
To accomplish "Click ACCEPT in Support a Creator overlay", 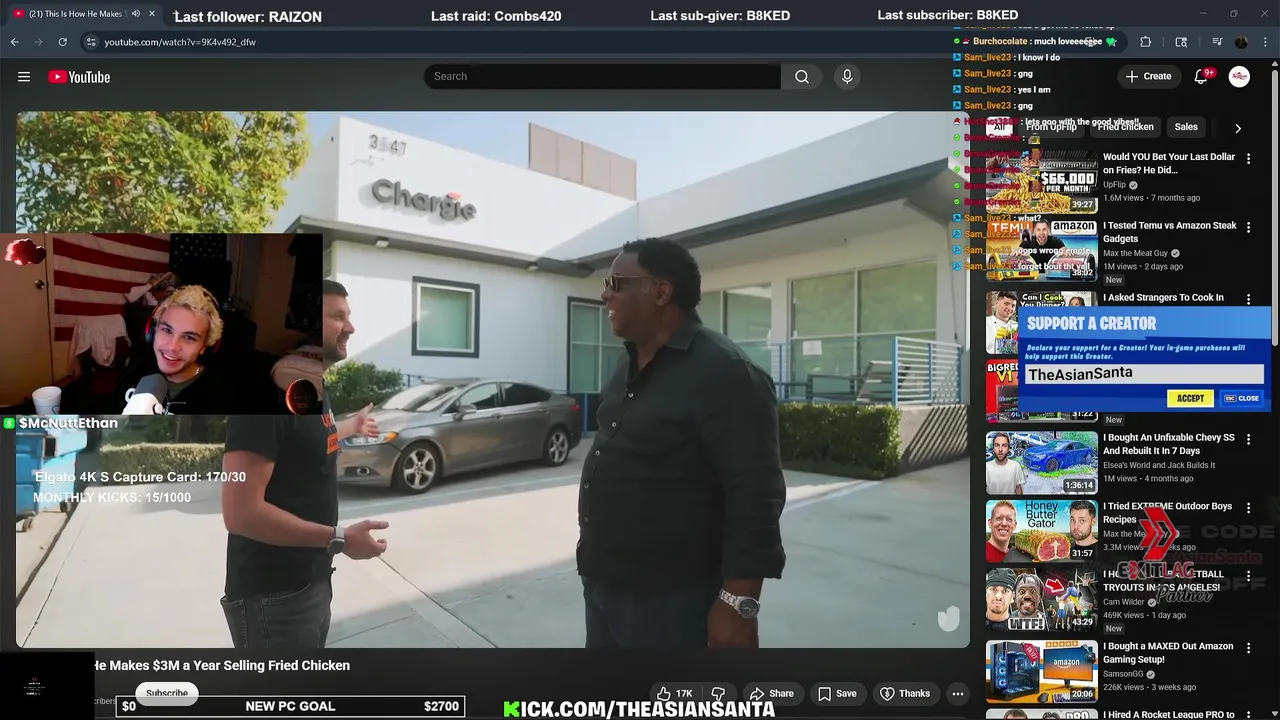I will click(x=1190, y=398).
